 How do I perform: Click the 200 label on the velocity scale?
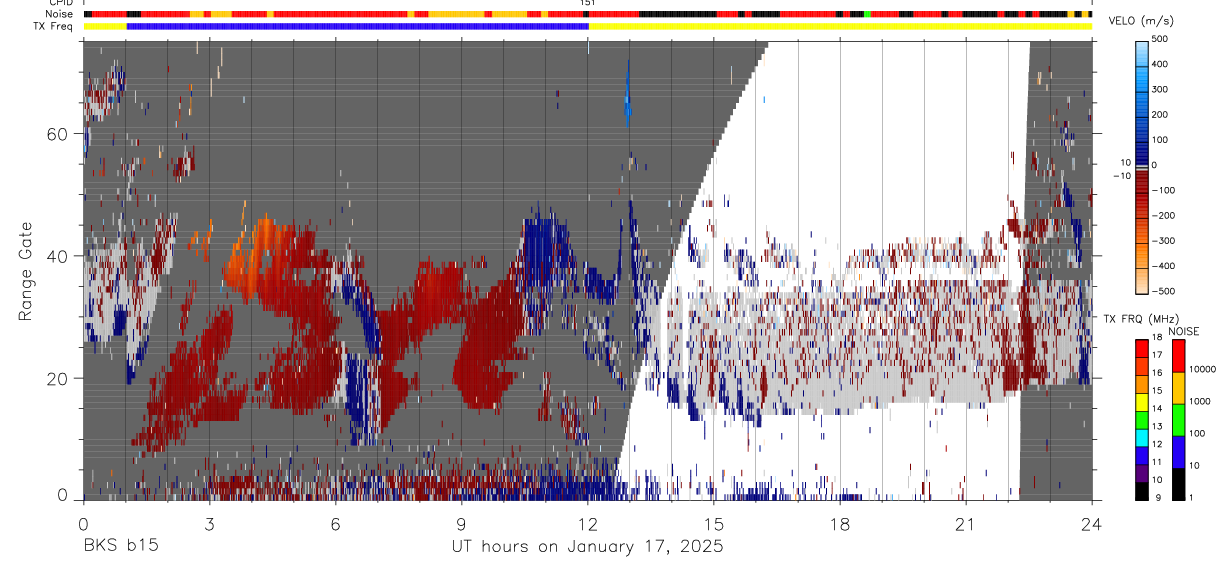(1161, 114)
